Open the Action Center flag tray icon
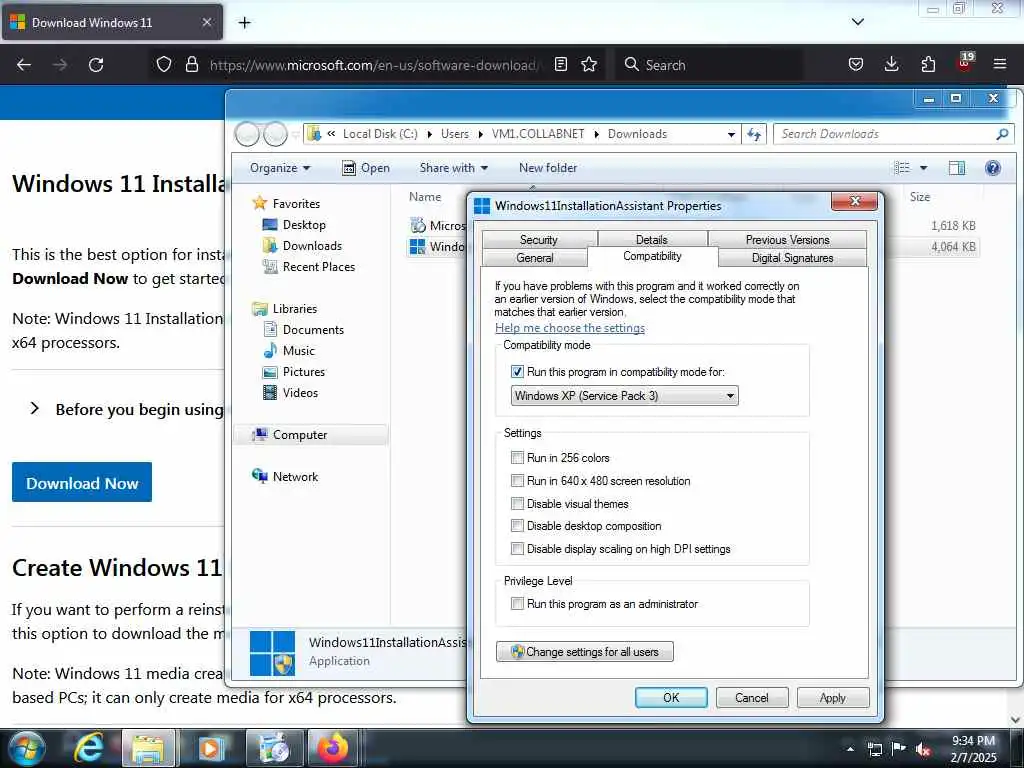The height and width of the screenshot is (768, 1024). pyautogui.click(x=899, y=749)
